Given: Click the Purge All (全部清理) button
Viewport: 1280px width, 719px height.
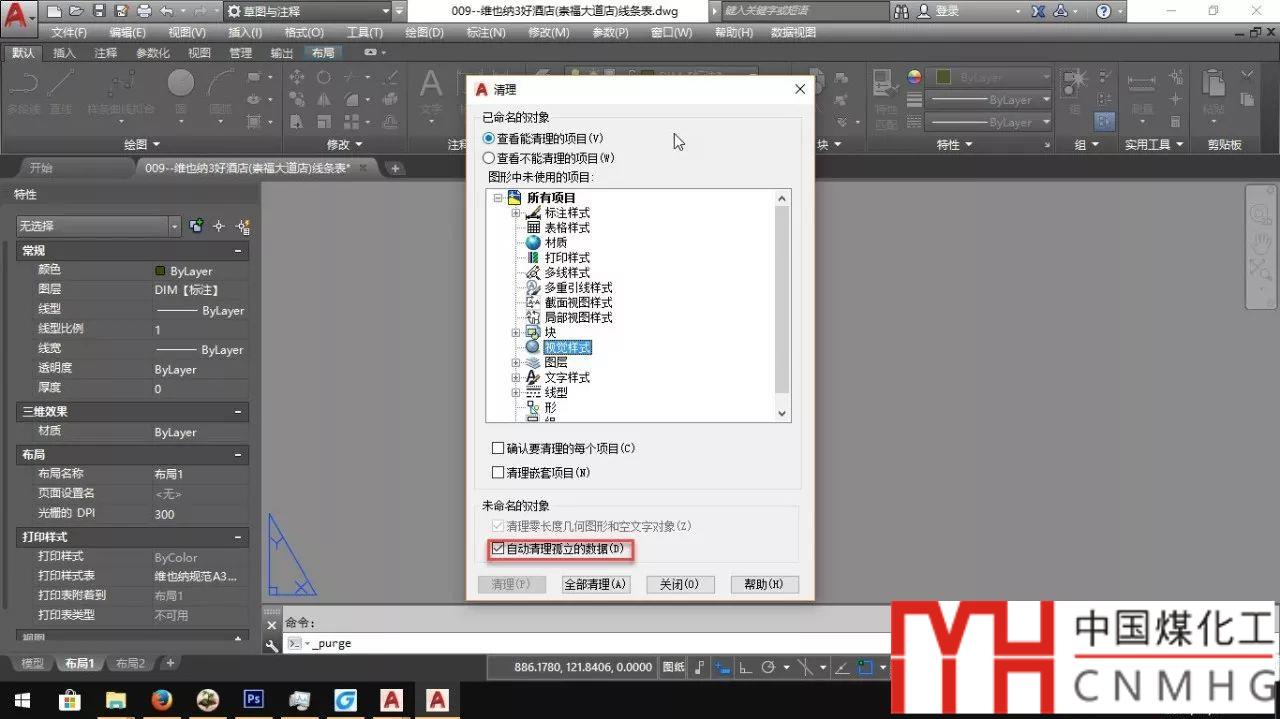Looking at the screenshot, I should click(595, 584).
